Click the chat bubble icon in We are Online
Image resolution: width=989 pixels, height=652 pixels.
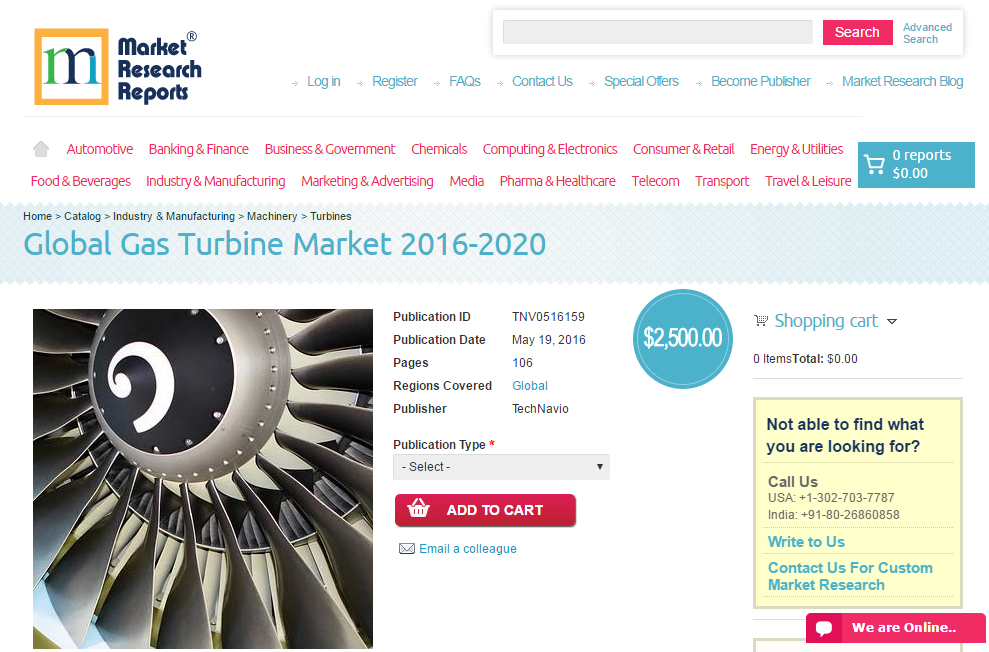click(x=824, y=628)
